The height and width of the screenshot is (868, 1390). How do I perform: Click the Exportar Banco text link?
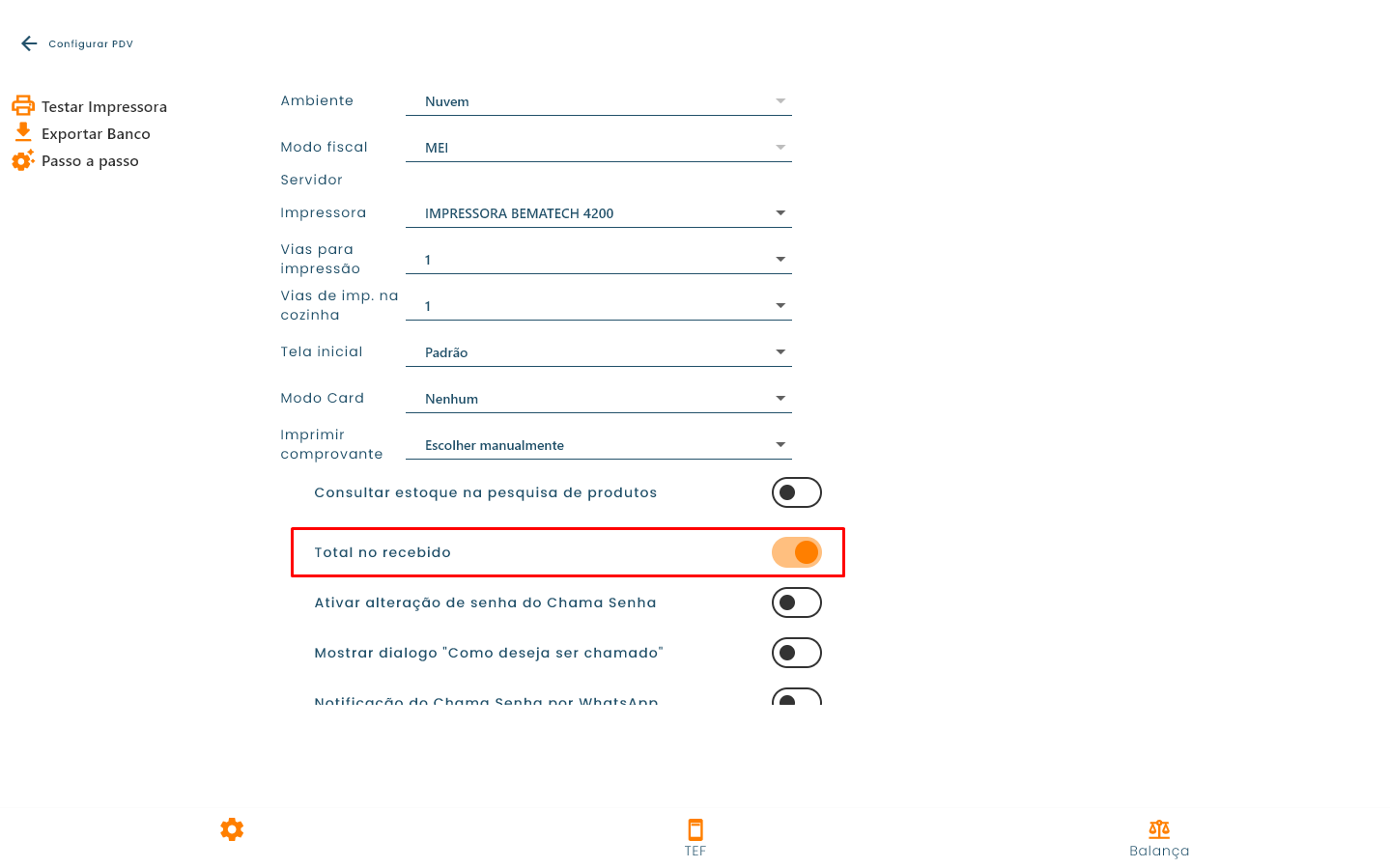[96, 134]
